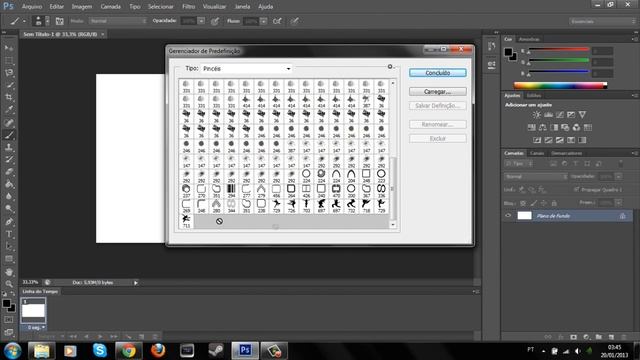Select the Move tool in the toolbox

click(x=9, y=48)
